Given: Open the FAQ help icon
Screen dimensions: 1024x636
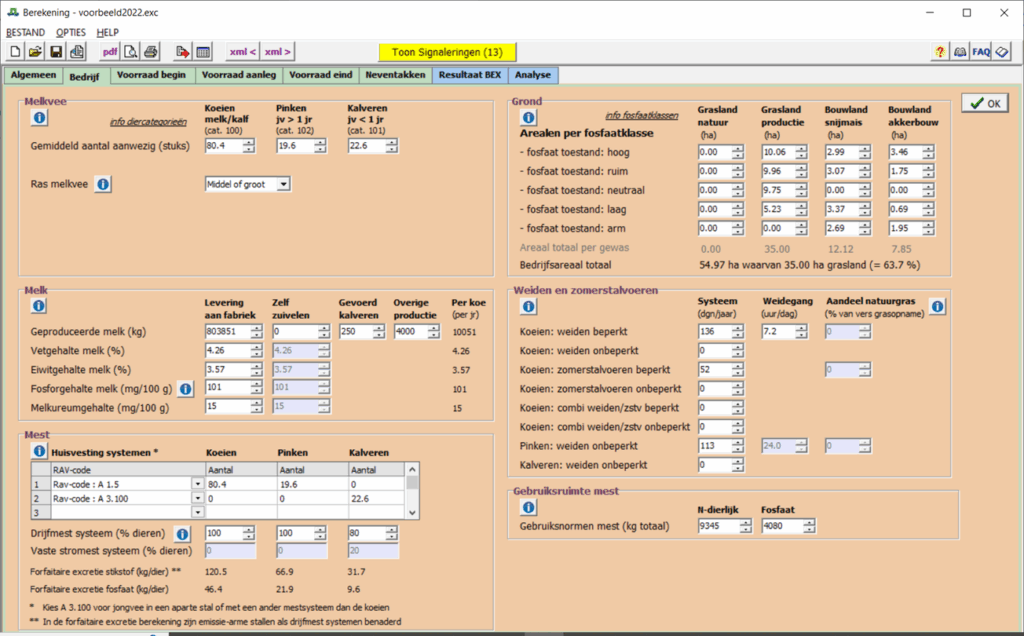Looking at the screenshot, I should point(981,52).
